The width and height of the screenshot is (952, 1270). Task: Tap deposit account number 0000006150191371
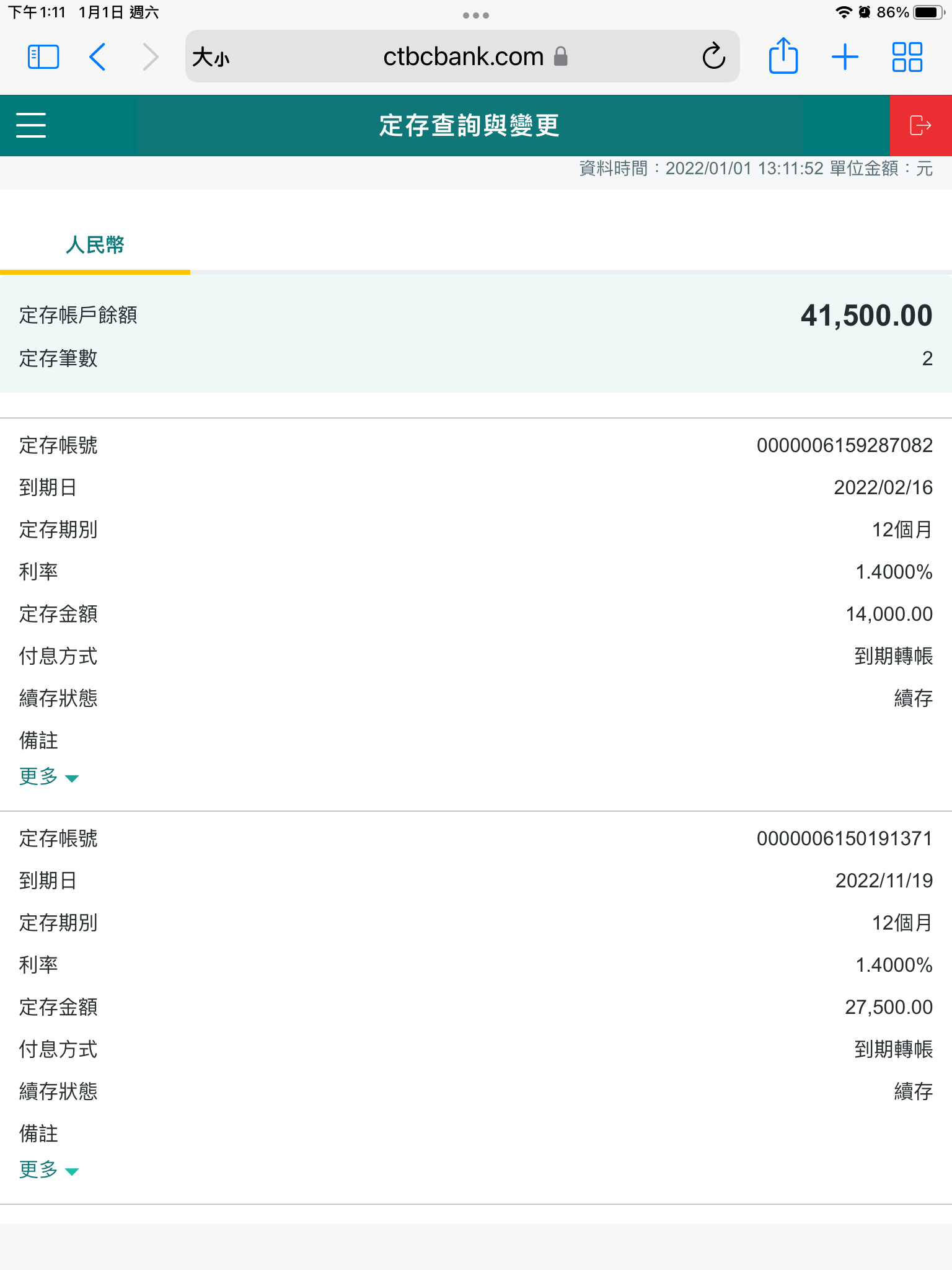(844, 838)
